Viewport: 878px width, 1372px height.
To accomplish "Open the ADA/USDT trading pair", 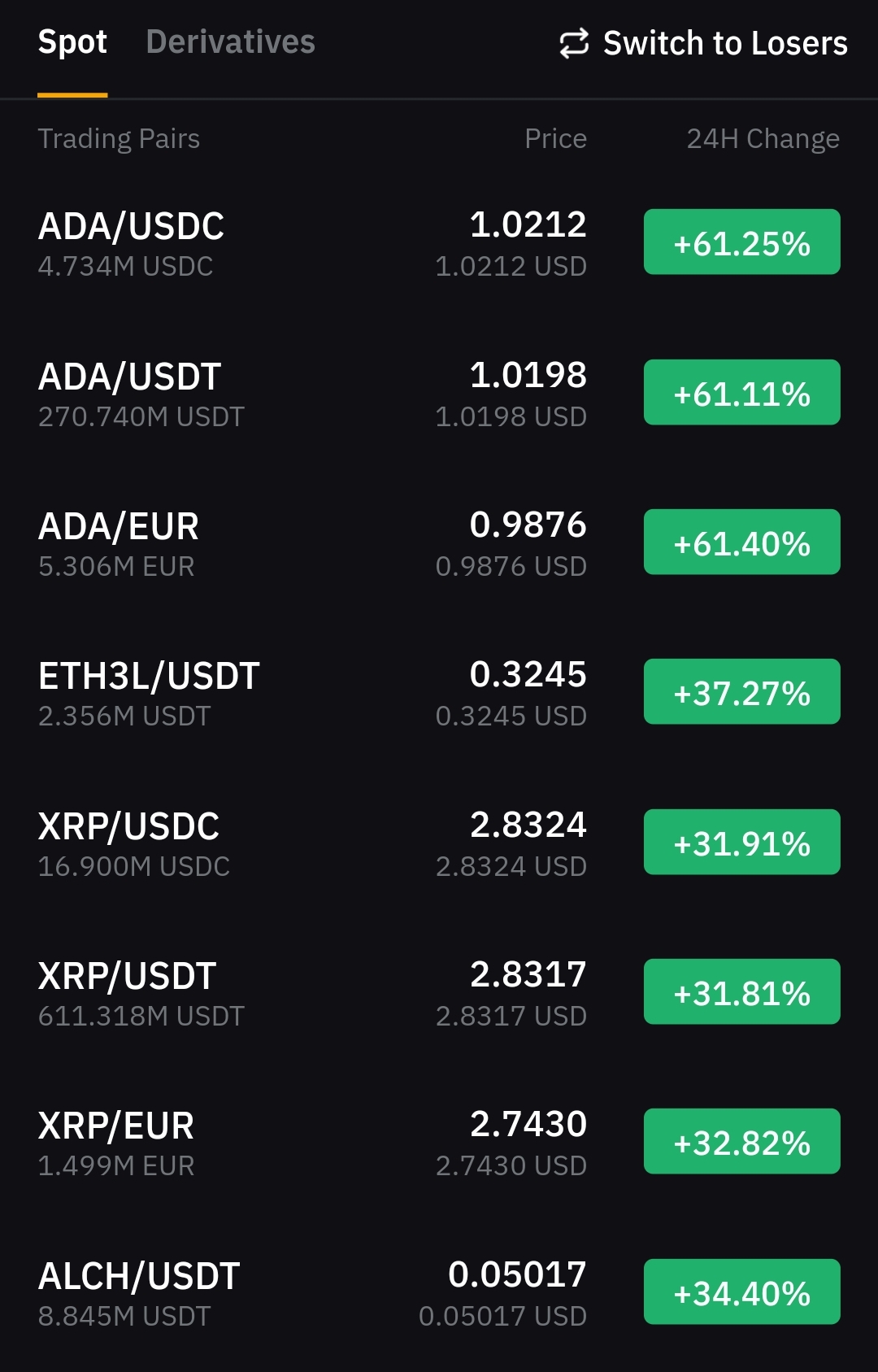I will coord(130,377).
